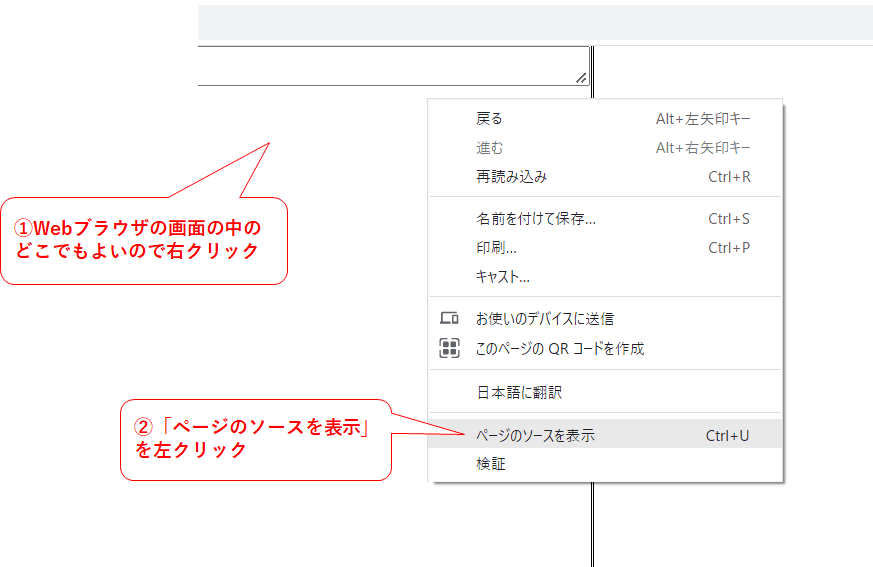The width and height of the screenshot is (873, 567).
Task: Choose 再読み込み menu entry
Action: pos(605,177)
